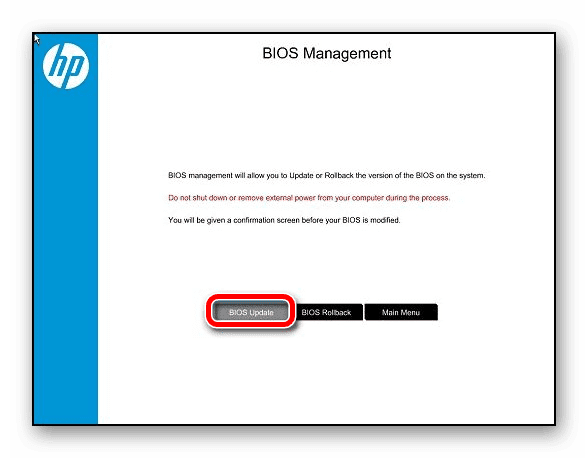Click the confirmation screen notice sentence
The image size is (588, 458).
click(284, 220)
